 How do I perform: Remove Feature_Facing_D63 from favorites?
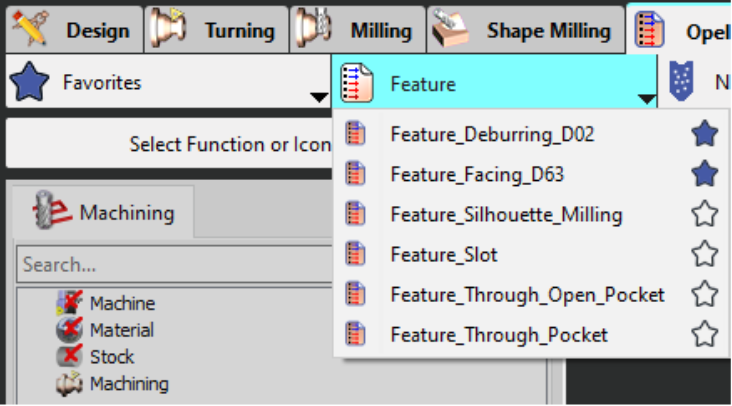[x=705, y=174]
